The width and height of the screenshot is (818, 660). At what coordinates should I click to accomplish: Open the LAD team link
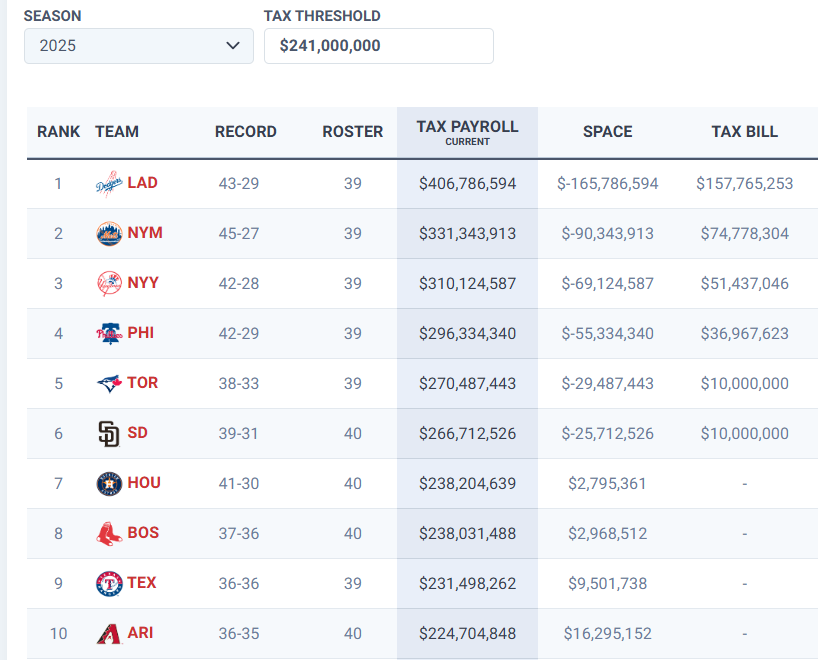(142, 183)
